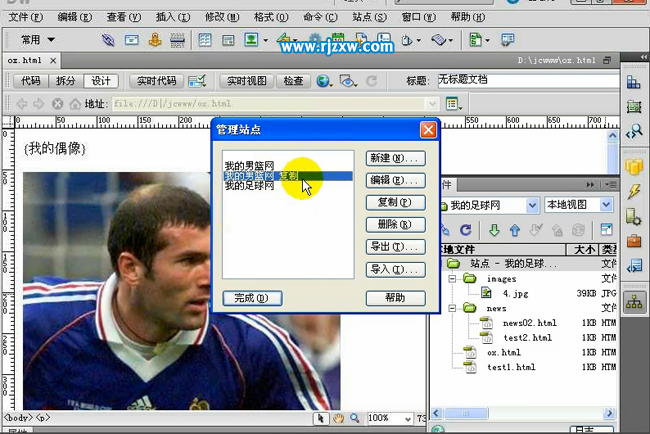This screenshot has height=434, width=650.
Task: Open the 站点(S) menu
Action: pyautogui.click(x=369, y=17)
